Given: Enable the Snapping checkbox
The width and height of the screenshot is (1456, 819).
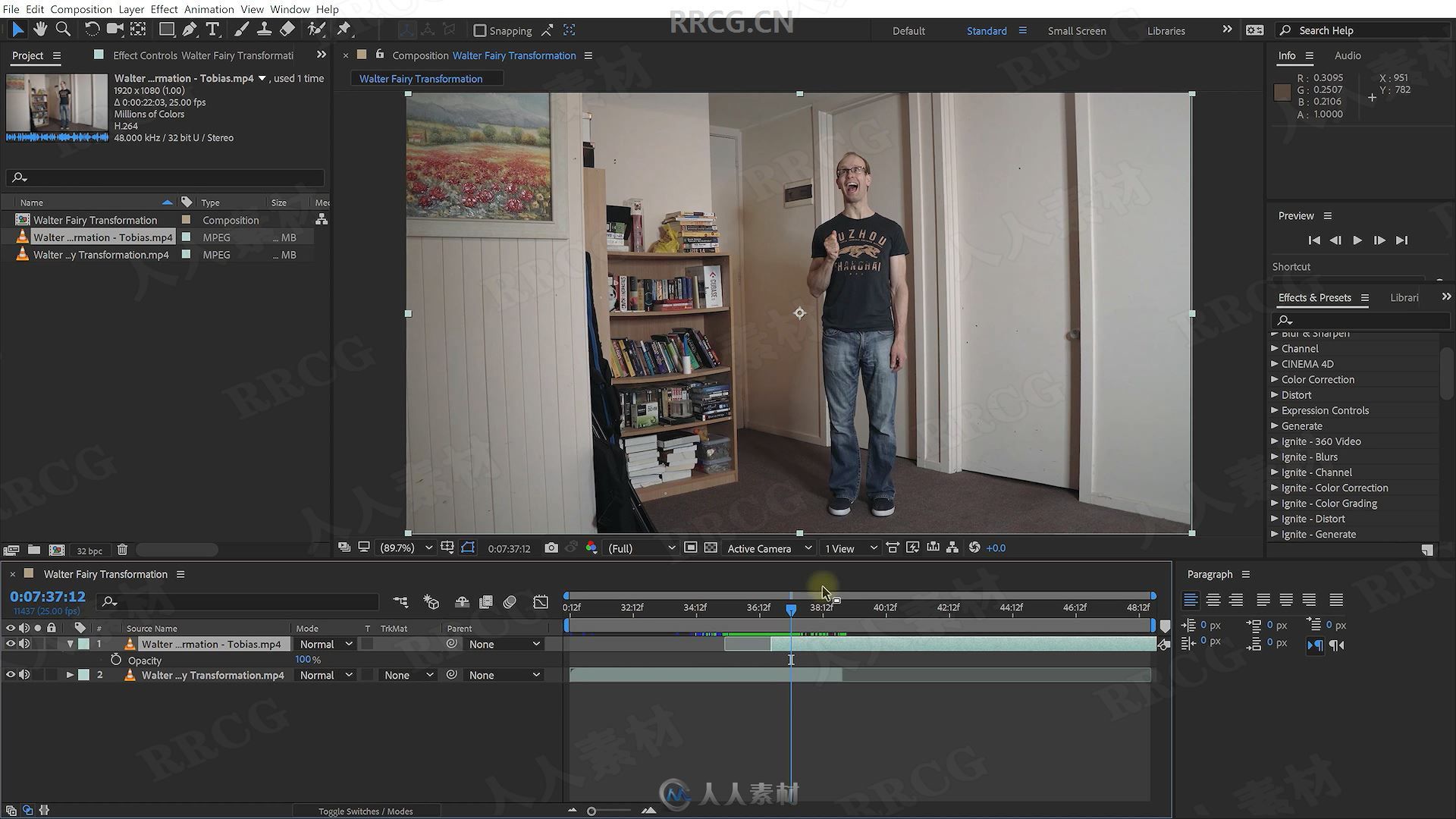Looking at the screenshot, I should point(479,30).
